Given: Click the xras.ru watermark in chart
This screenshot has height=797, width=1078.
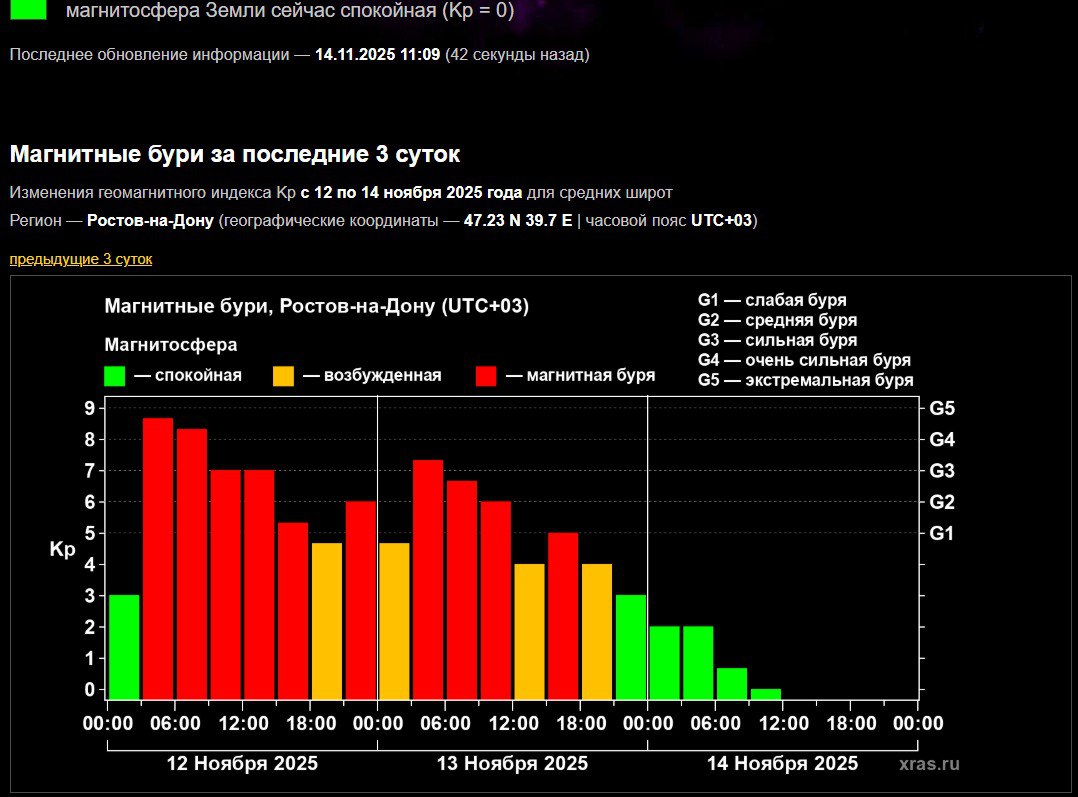Looking at the screenshot, I should [929, 764].
